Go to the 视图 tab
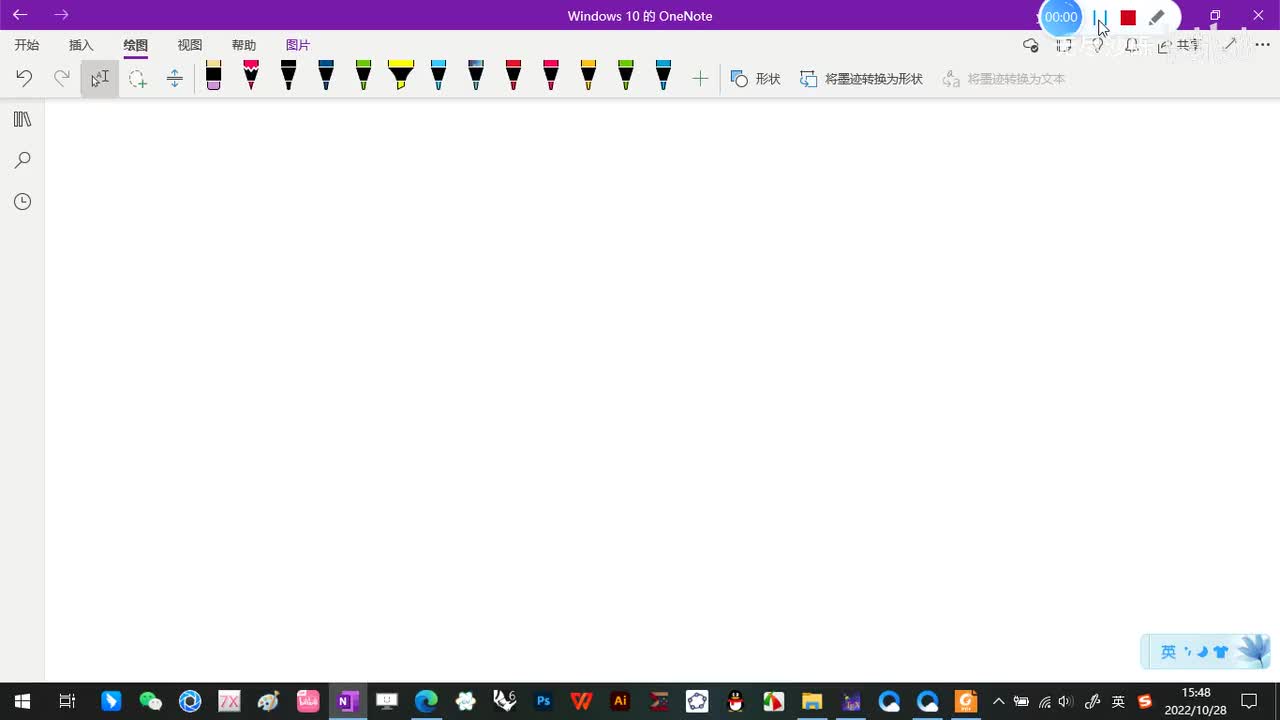Image resolution: width=1280 pixels, height=720 pixels. click(x=190, y=45)
